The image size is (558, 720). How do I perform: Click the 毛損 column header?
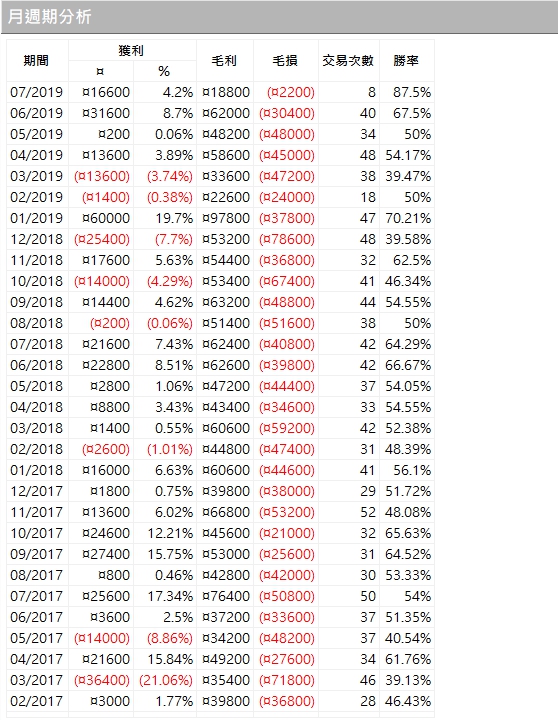click(286, 61)
